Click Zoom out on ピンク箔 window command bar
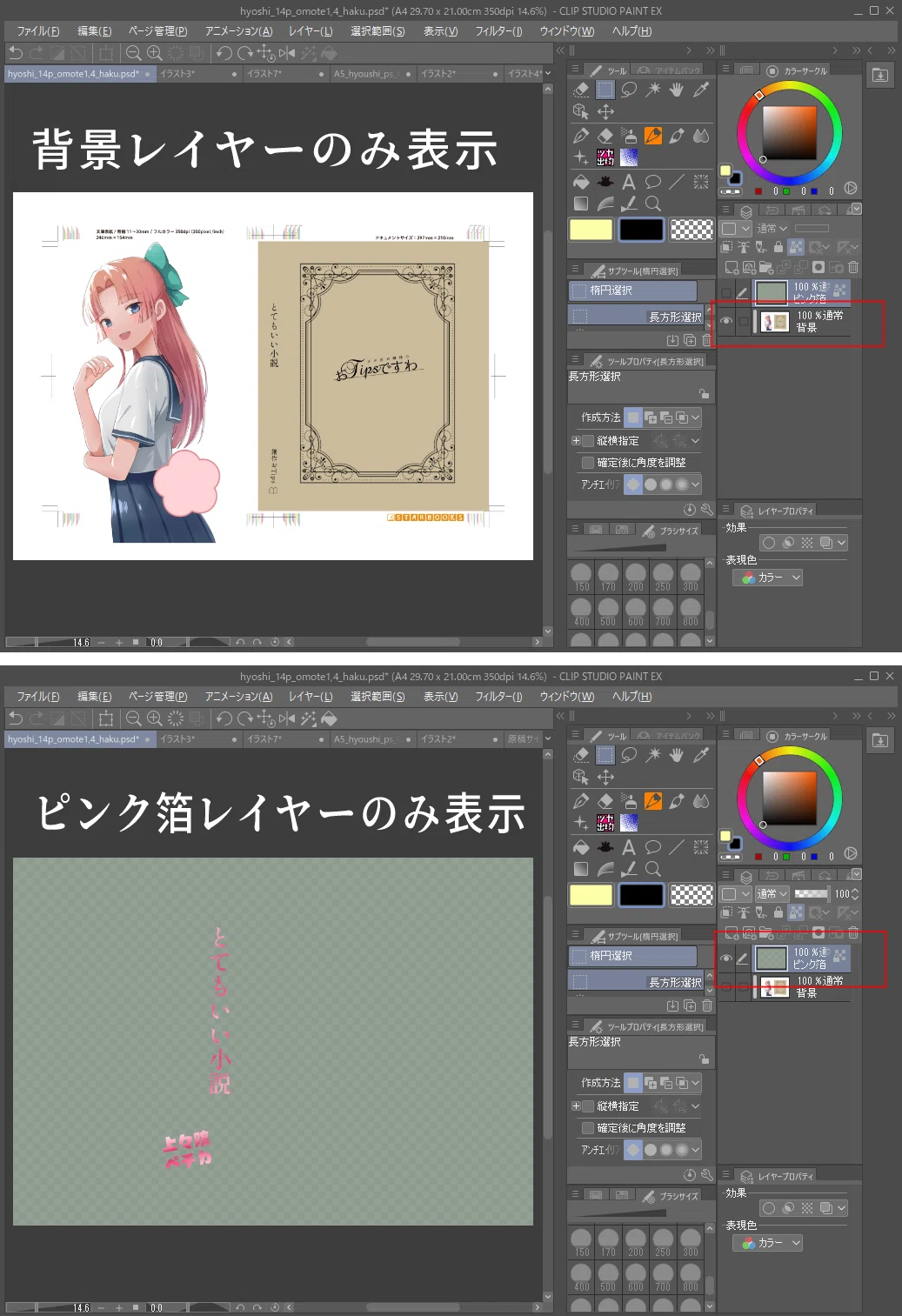 [x=133, y=718]
